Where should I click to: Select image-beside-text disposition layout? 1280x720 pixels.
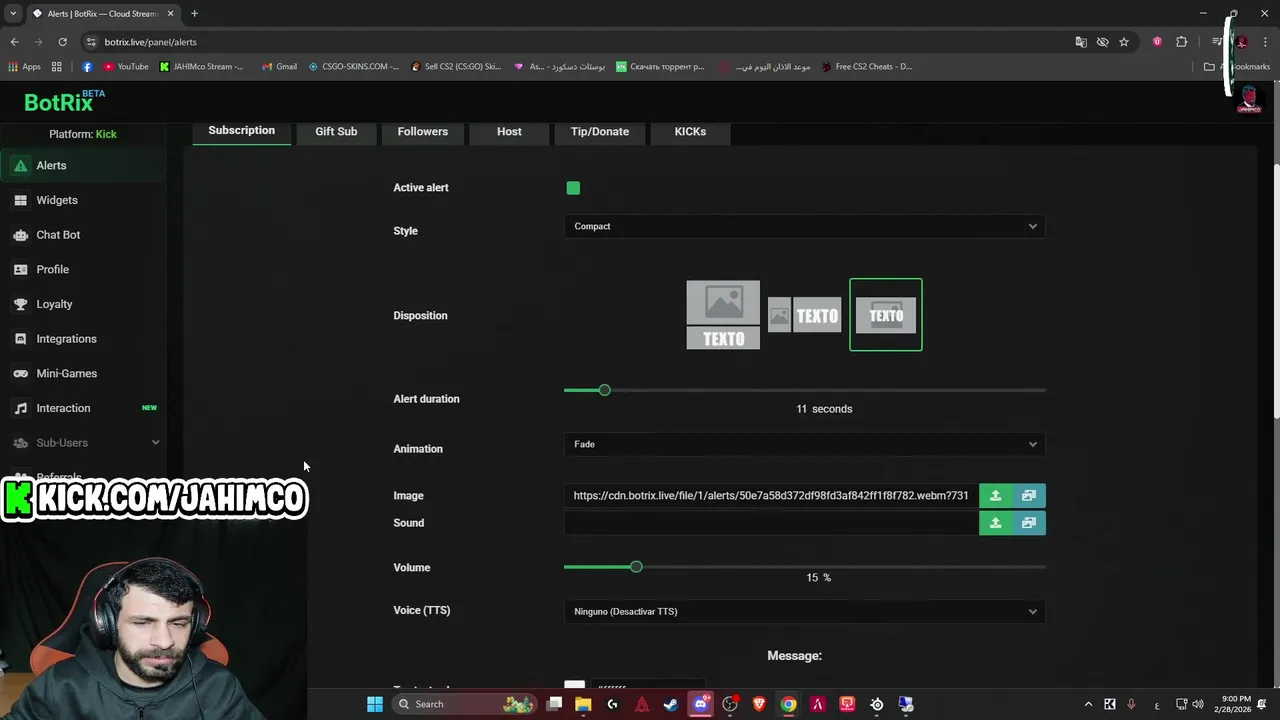pos(805,315)
